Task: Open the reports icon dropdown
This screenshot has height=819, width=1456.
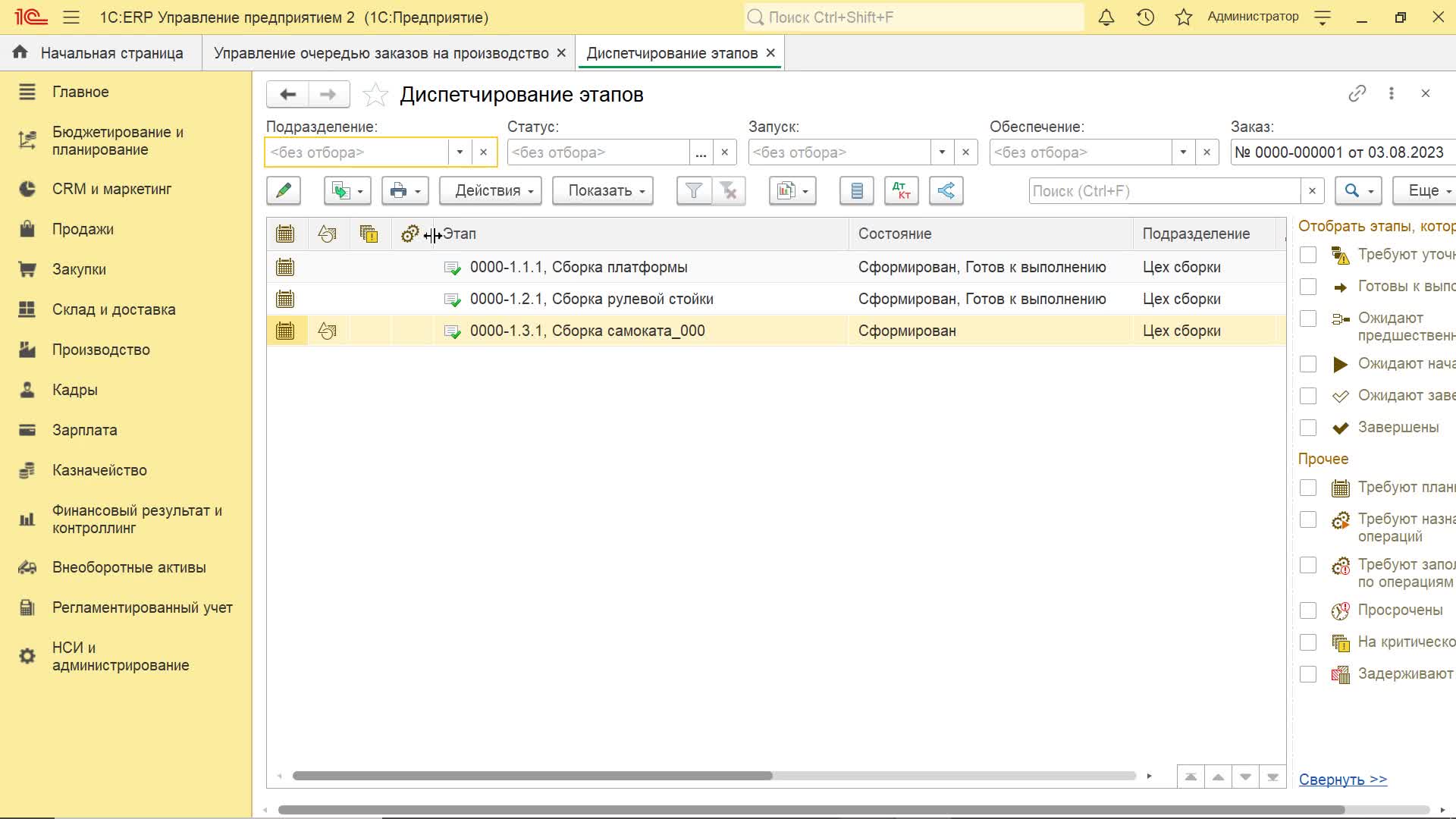Action: [792, 190]
